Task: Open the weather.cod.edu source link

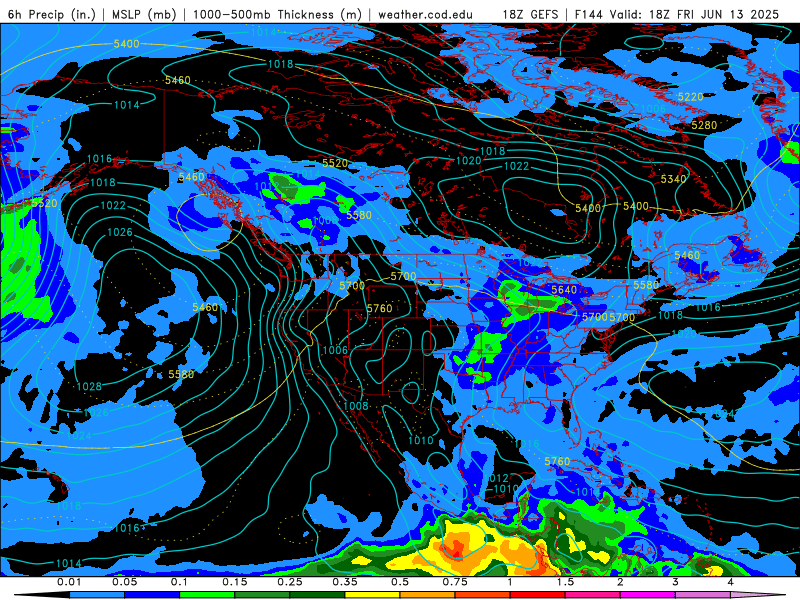Action: point(425,14)
